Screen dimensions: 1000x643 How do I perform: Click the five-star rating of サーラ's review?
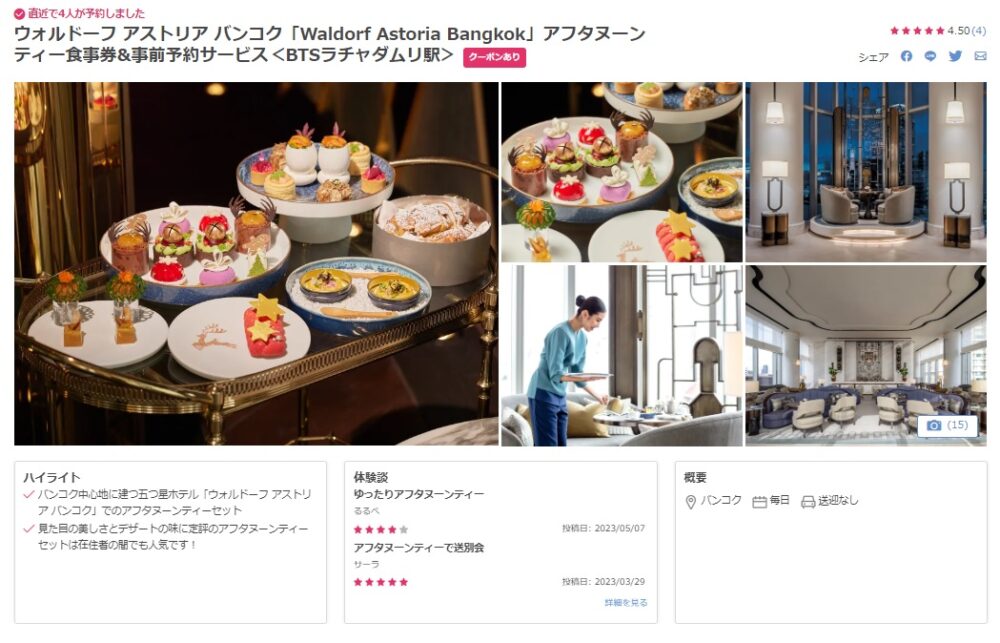[x=381, y=582]
